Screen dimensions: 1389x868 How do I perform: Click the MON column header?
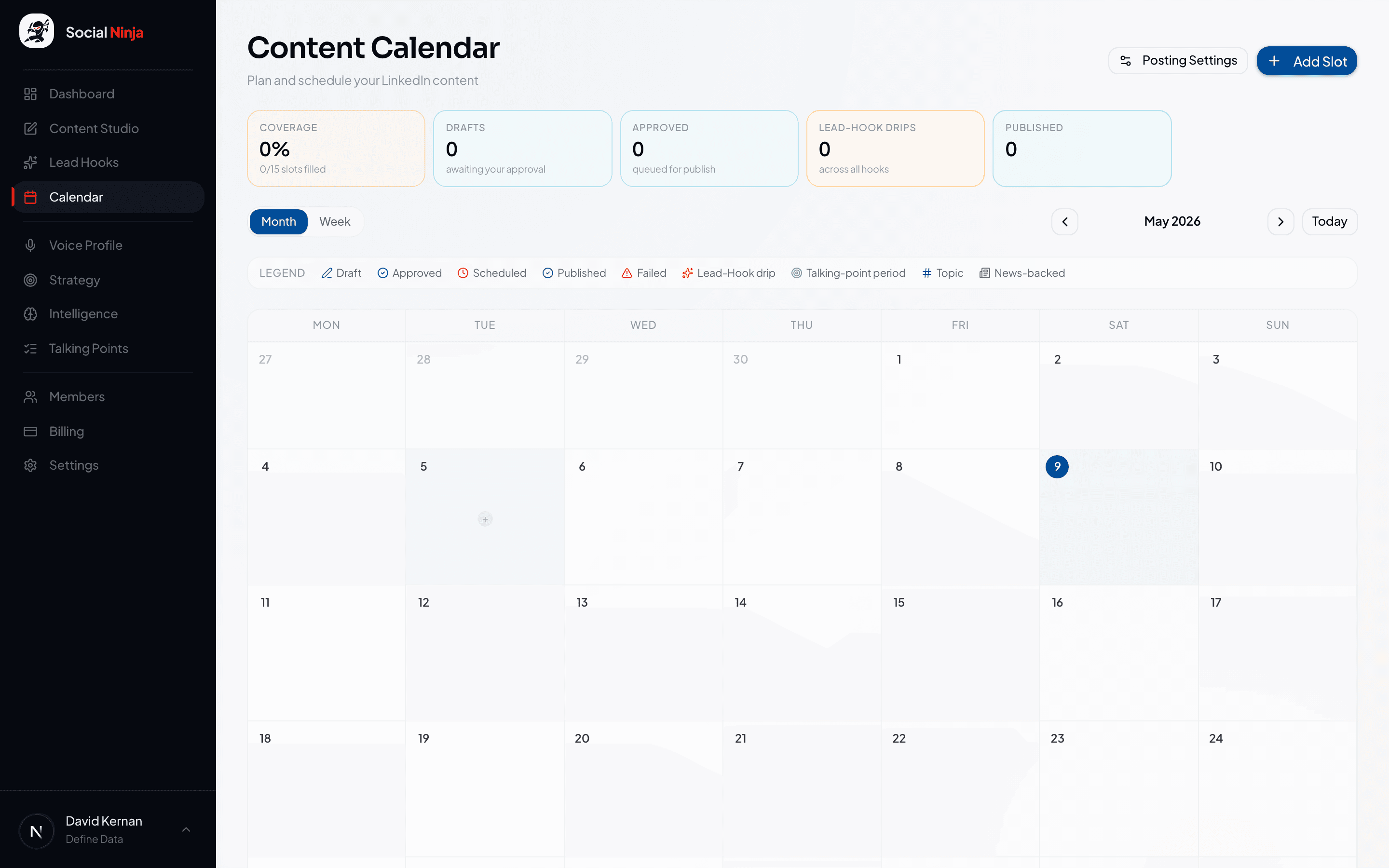tap(327, 325)
